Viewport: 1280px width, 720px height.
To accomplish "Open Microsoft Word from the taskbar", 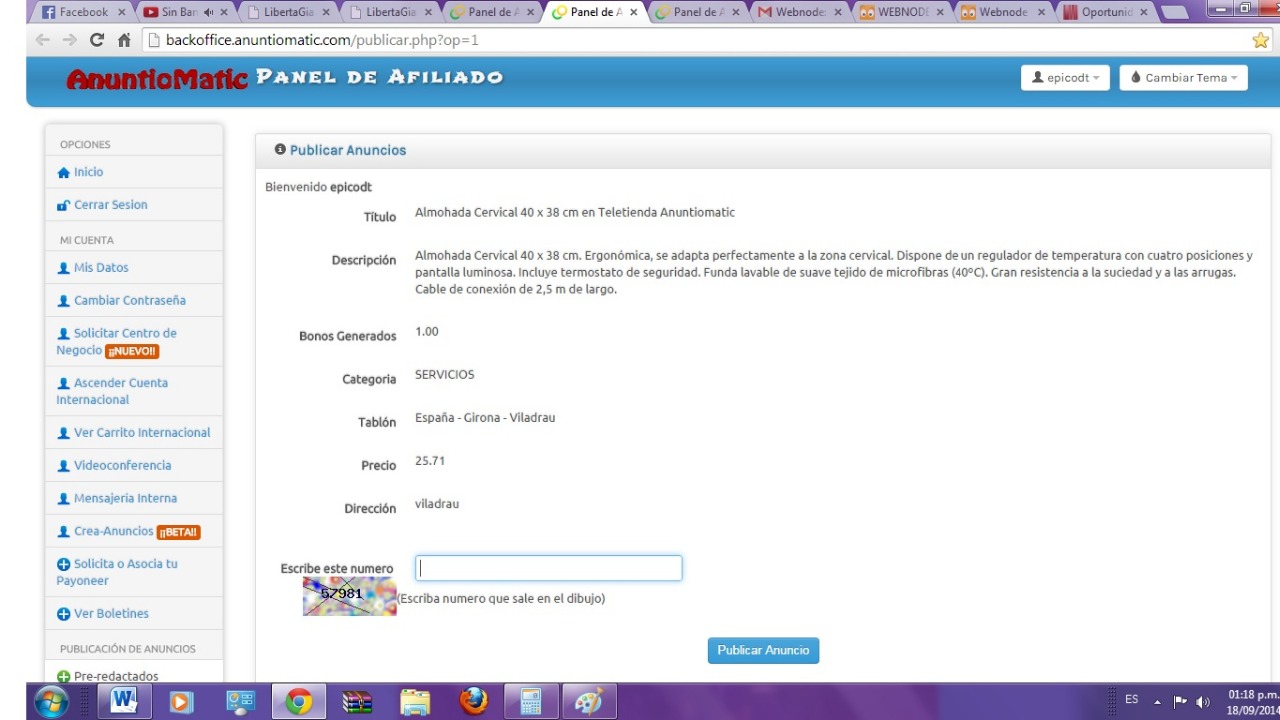I will 124,701.
